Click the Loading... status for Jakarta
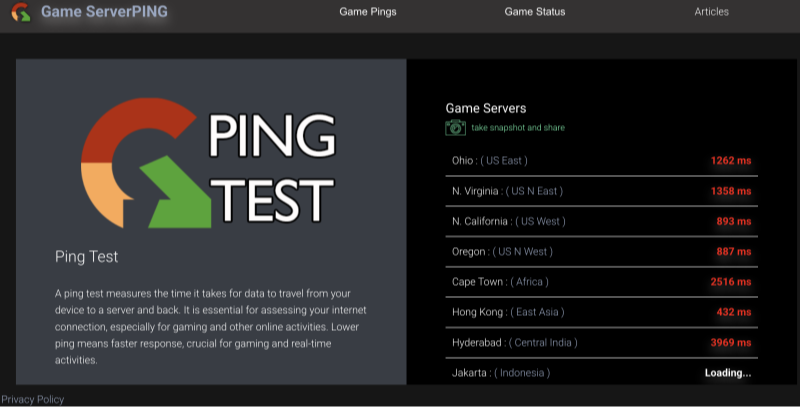The image size is (800, 407). tap(728, 373)
